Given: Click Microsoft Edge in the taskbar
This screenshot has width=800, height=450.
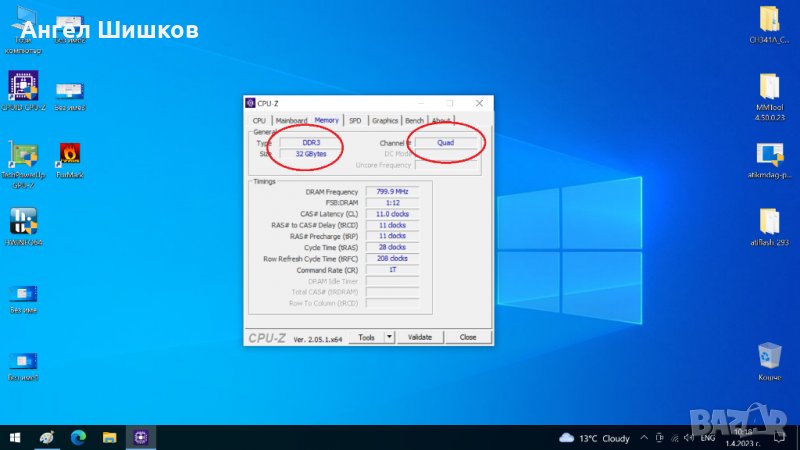Looking at the screenshot, I should pyautogui.click(x=78, y=437).
